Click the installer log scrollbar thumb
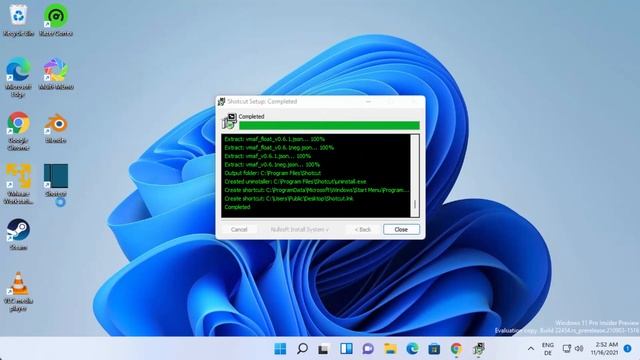 point(415,204)
